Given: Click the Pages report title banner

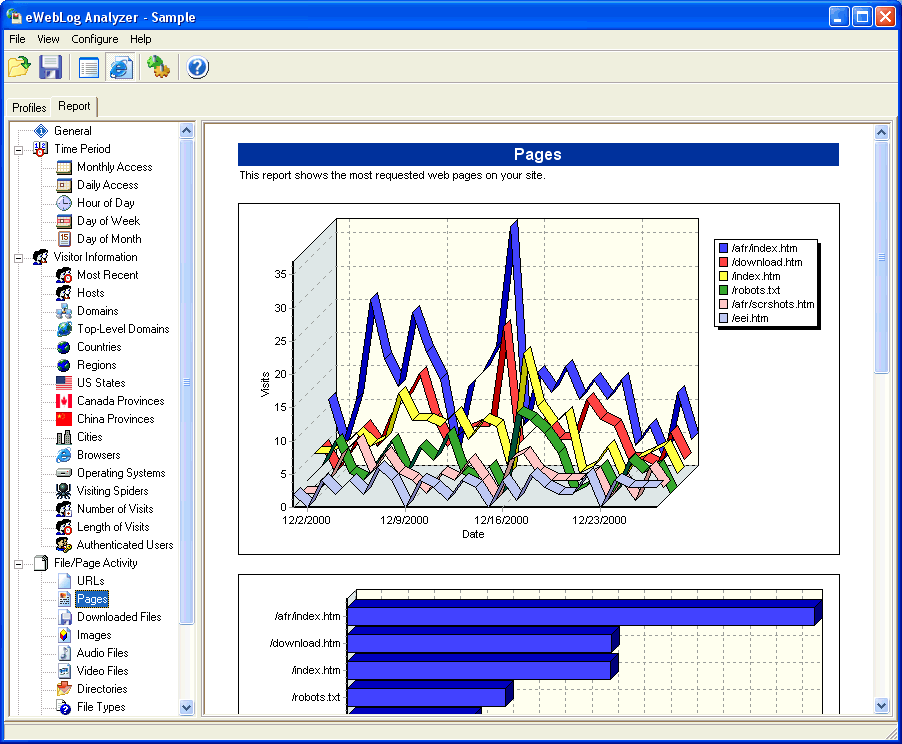Looking at the screenshot, I should coord(538,154).
